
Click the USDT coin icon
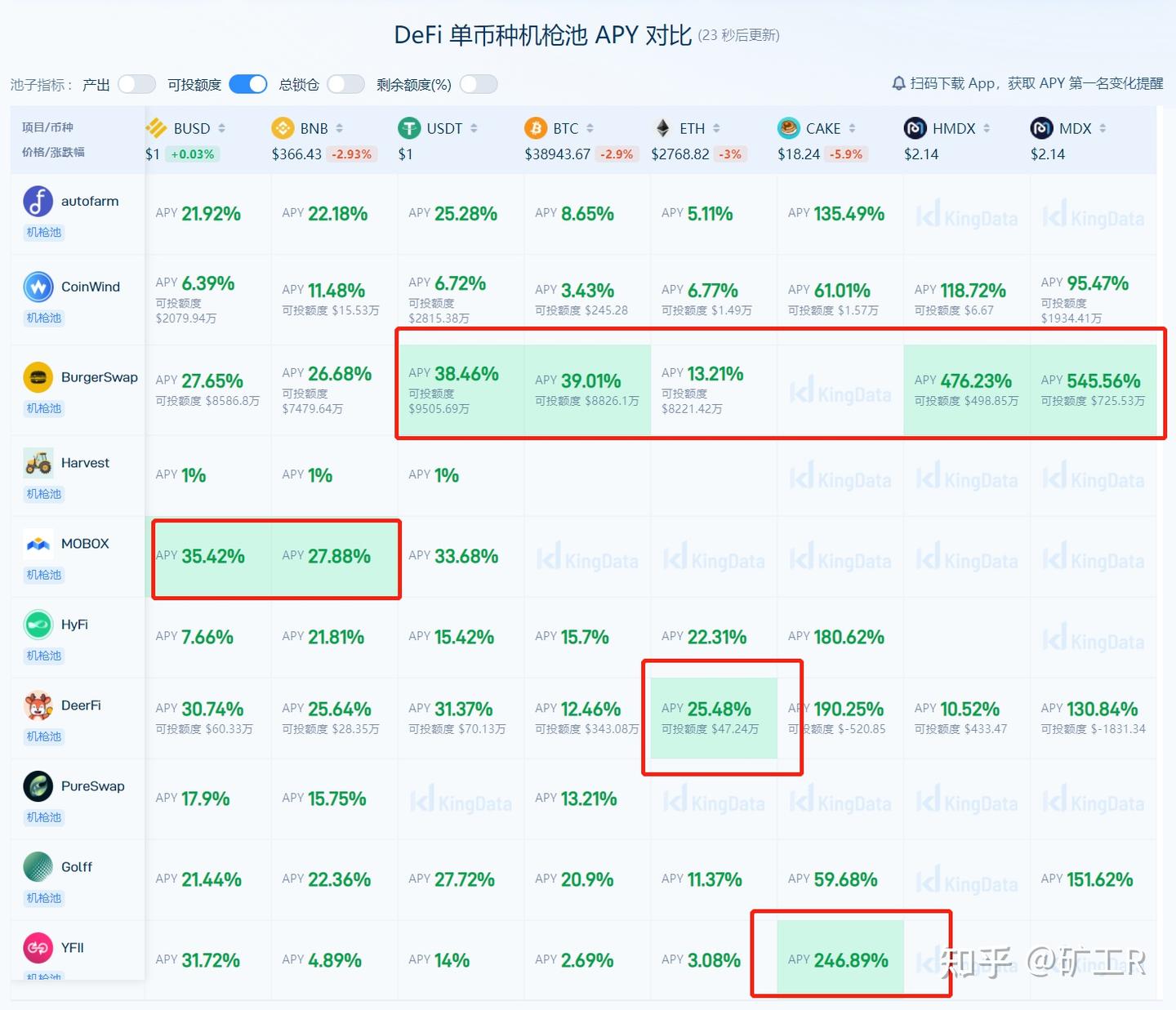409,128
